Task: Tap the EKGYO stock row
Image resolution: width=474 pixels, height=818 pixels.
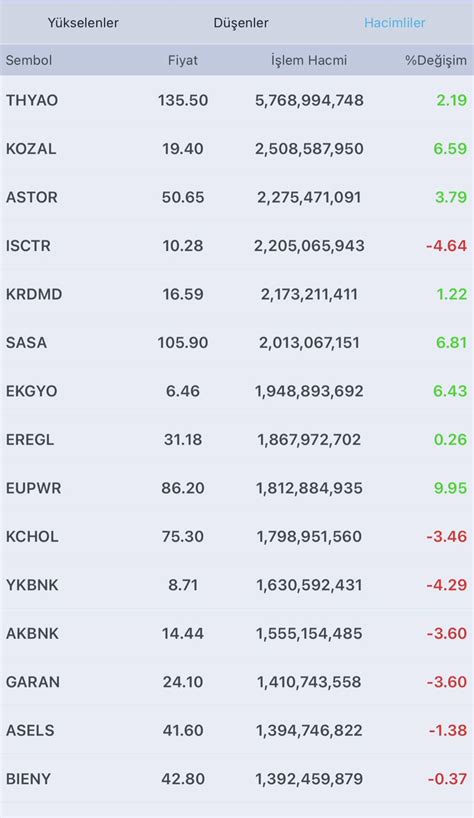Action: (x=237, y=391)
